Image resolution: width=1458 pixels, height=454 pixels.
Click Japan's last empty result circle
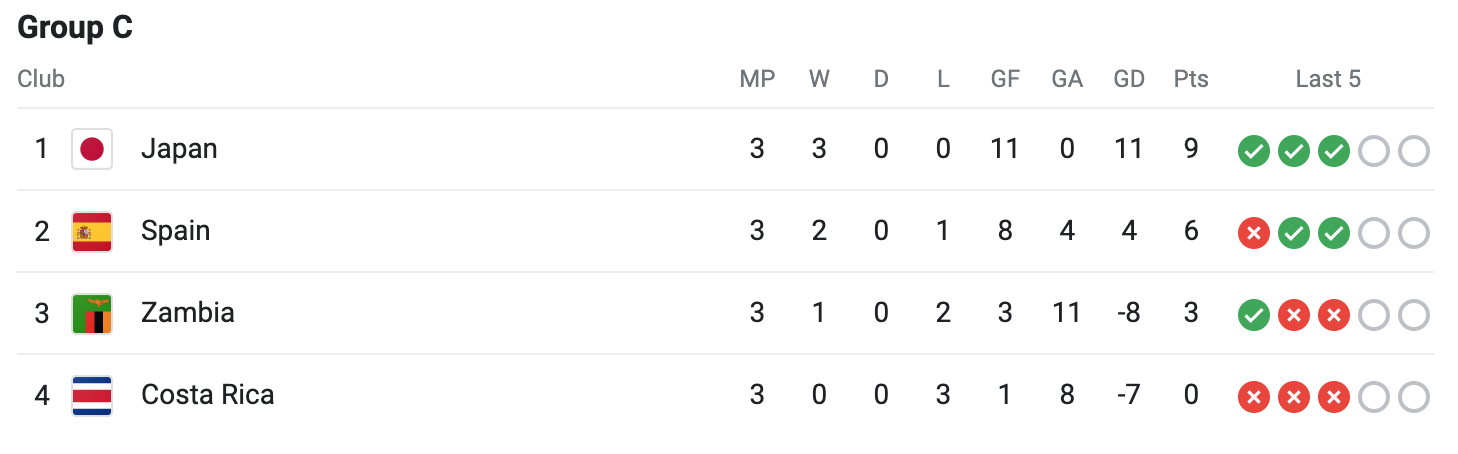point(1413,152)
